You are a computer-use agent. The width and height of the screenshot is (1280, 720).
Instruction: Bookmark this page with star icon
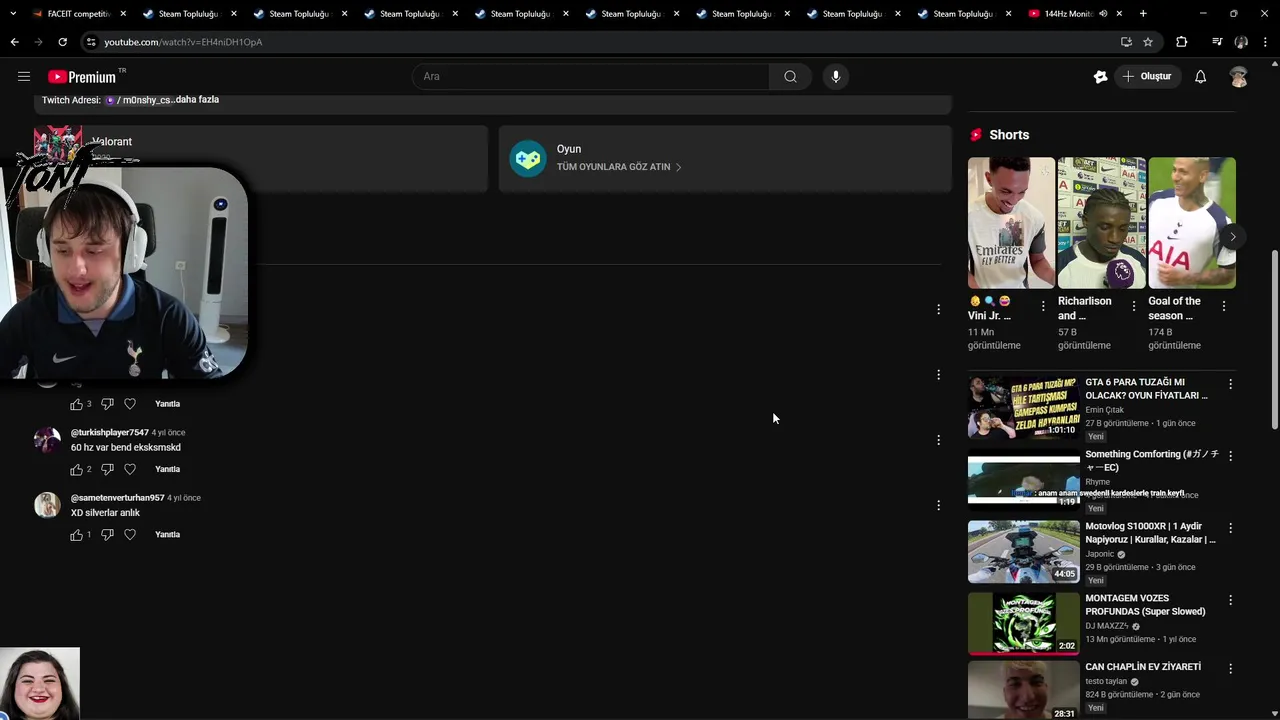click(x=1148, y=42)
